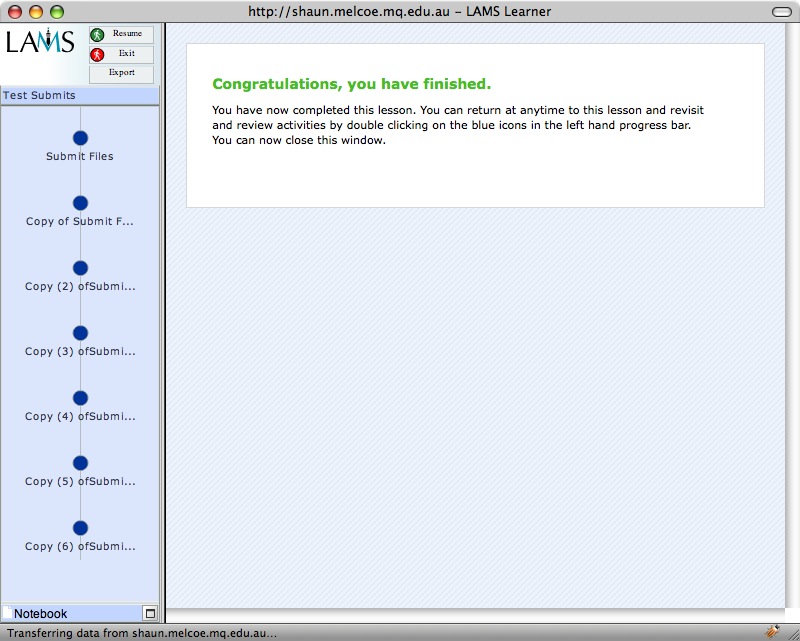Expand the Notebook panel with the square button
Image resolution: width=800 pixels, height=641 pixels.
(x=149, y=613)
